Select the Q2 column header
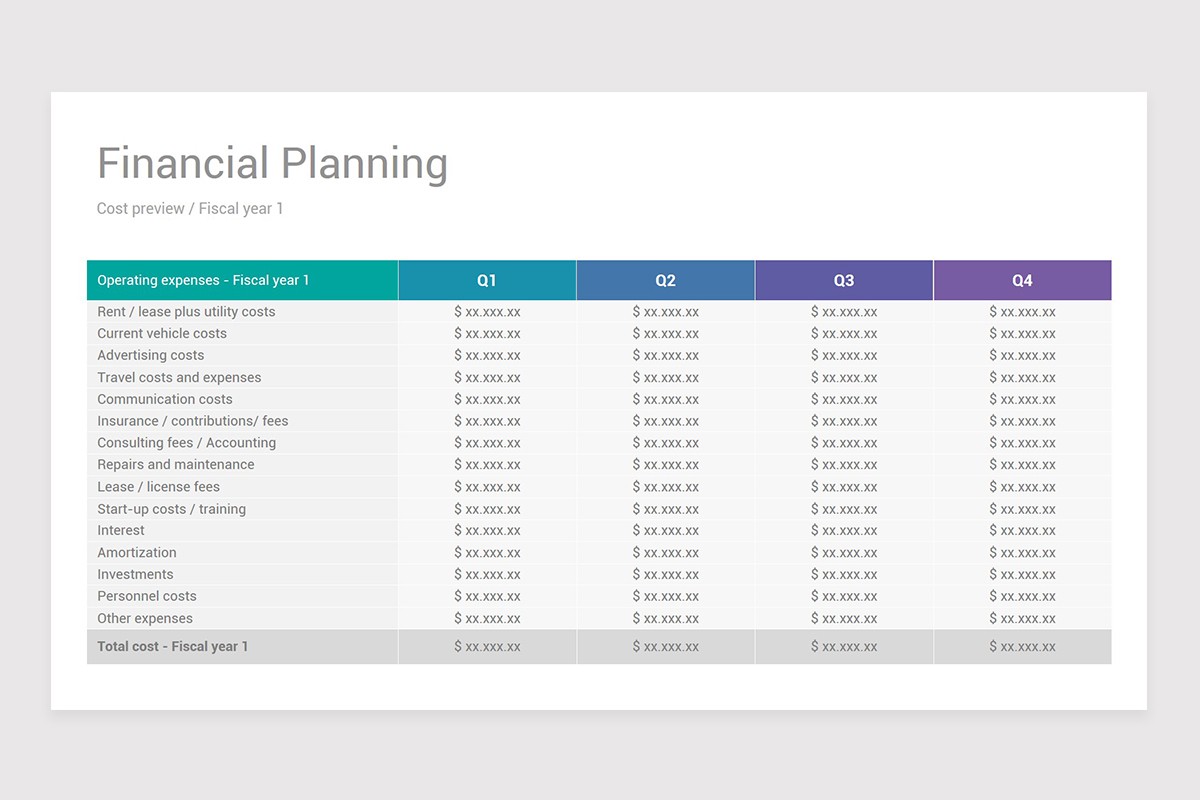 click(x=665, y=280)
